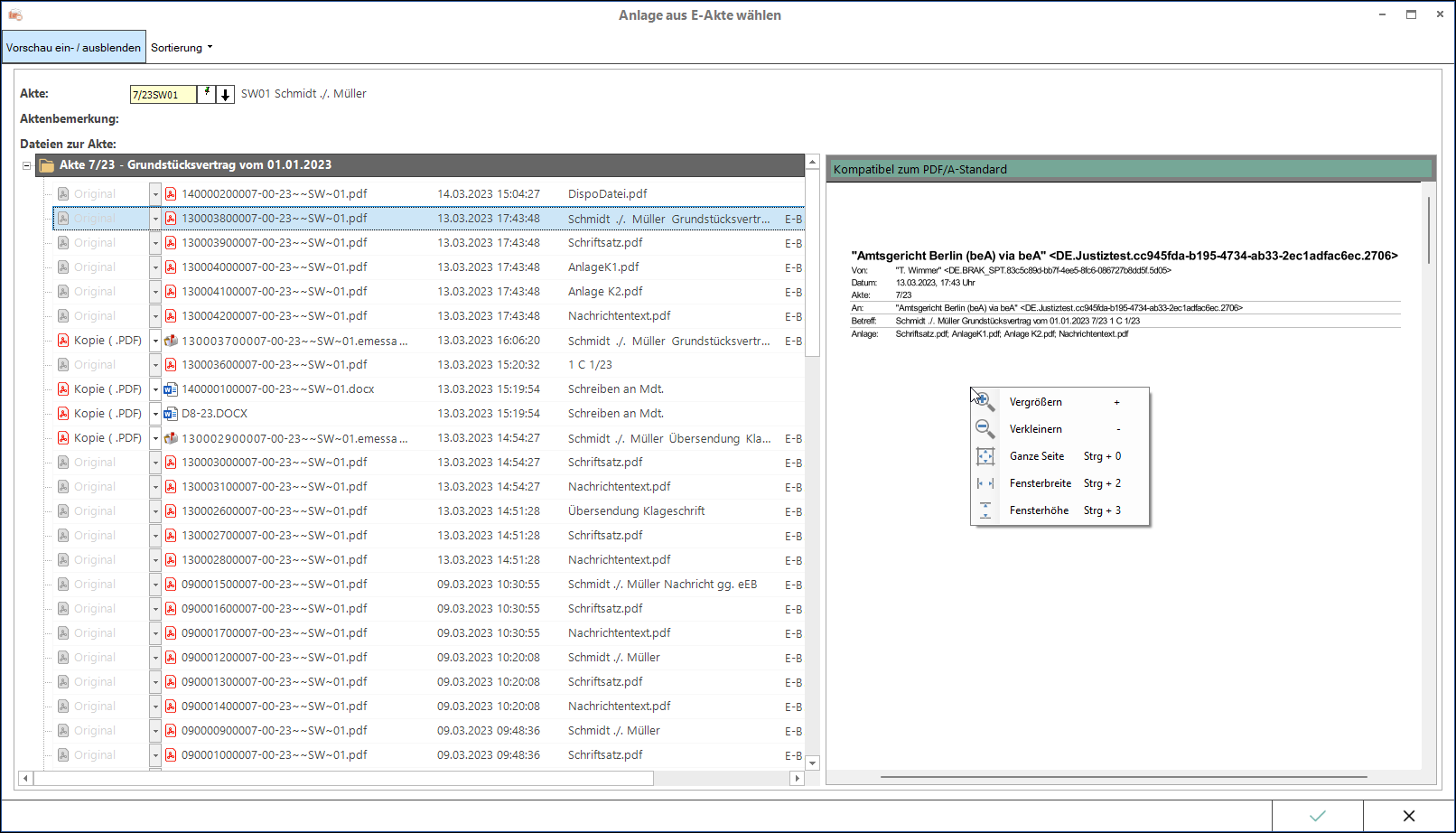The width and height of the screenshot is (1456, 833).
Task: Choose Fensterhöhe from the context menu
Action: pos(1059,510)
